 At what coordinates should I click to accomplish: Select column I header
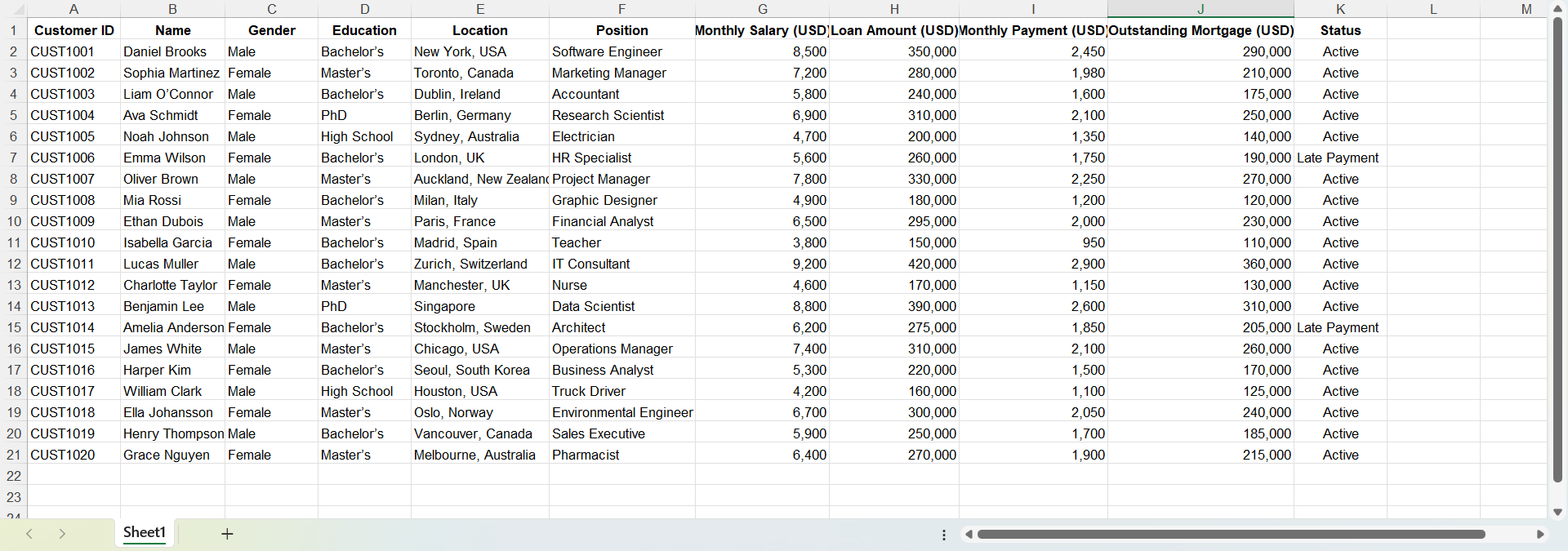tap(1033, 9)
